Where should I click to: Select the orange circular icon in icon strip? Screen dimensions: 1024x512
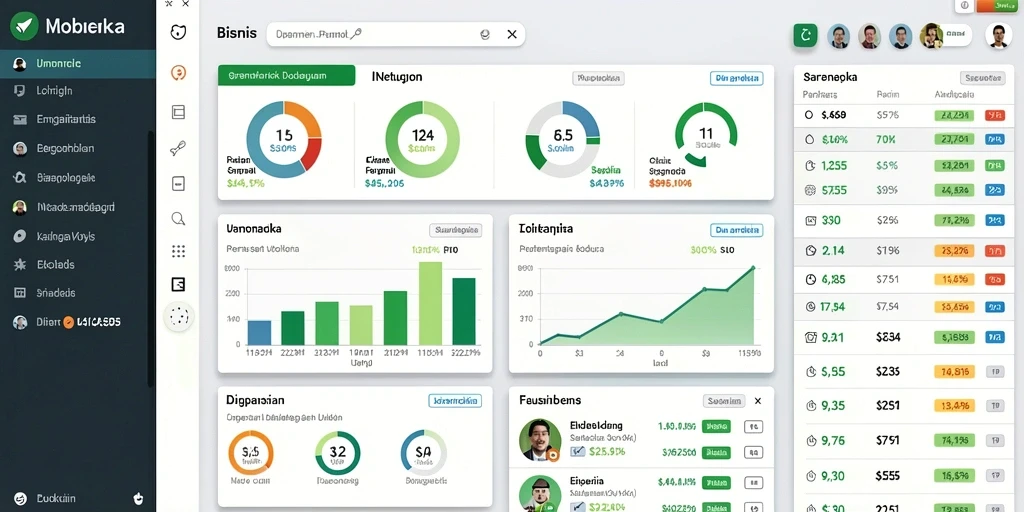tap(178, 72)
